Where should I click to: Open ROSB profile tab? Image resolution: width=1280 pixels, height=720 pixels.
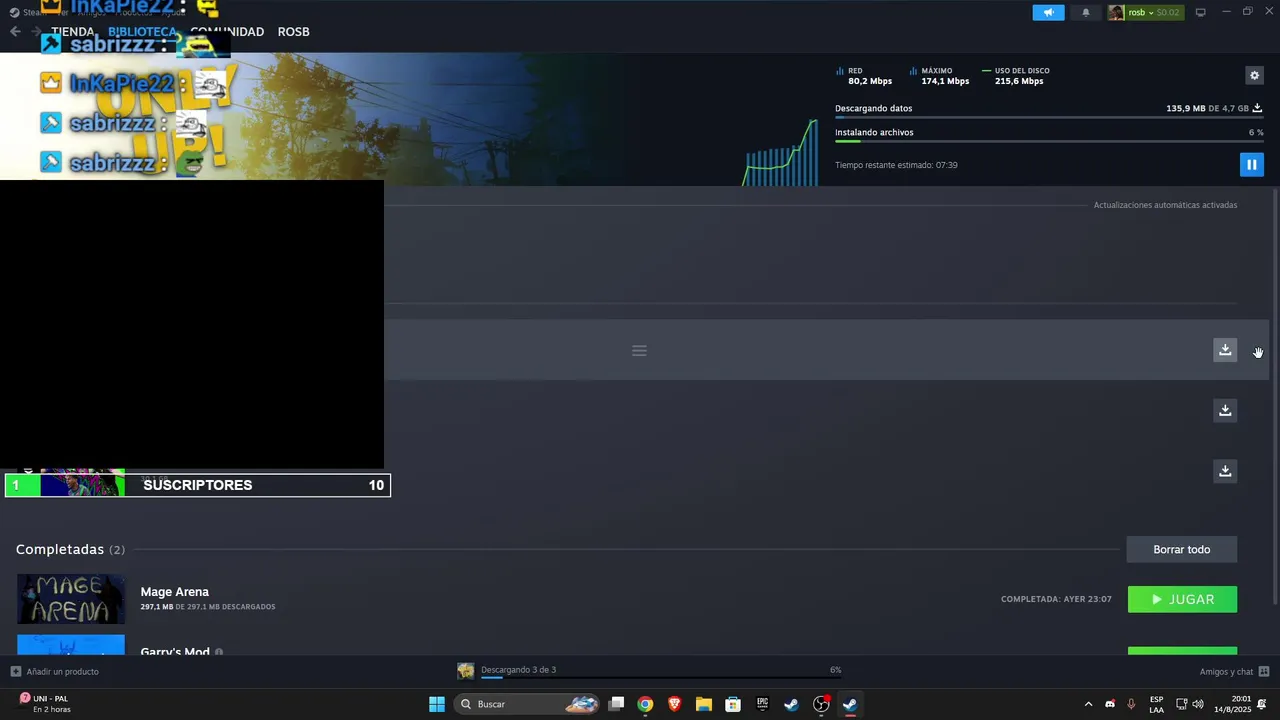293,32
